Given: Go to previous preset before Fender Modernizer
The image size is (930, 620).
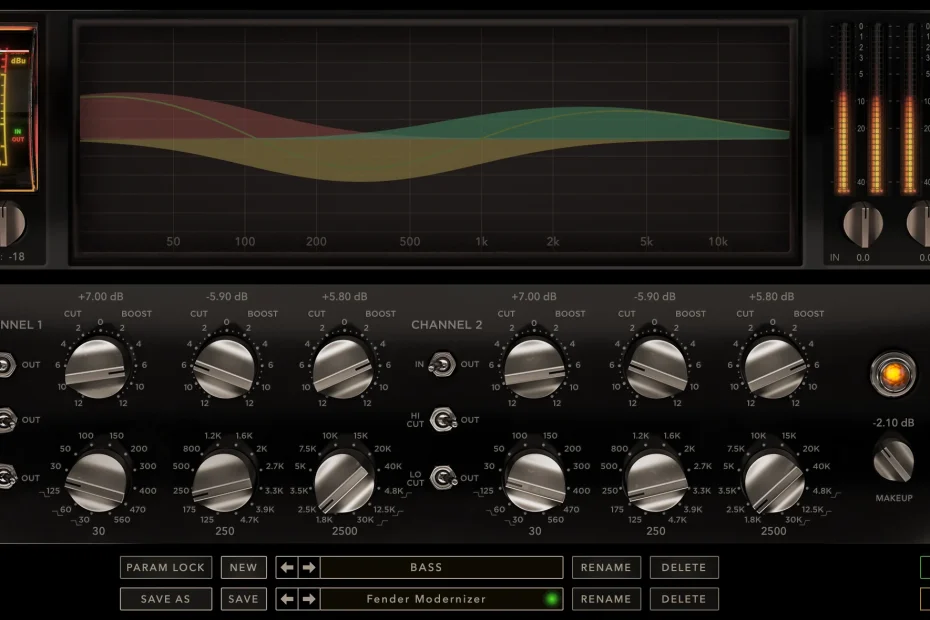Looking at the screenshot, I should point(288,599).
